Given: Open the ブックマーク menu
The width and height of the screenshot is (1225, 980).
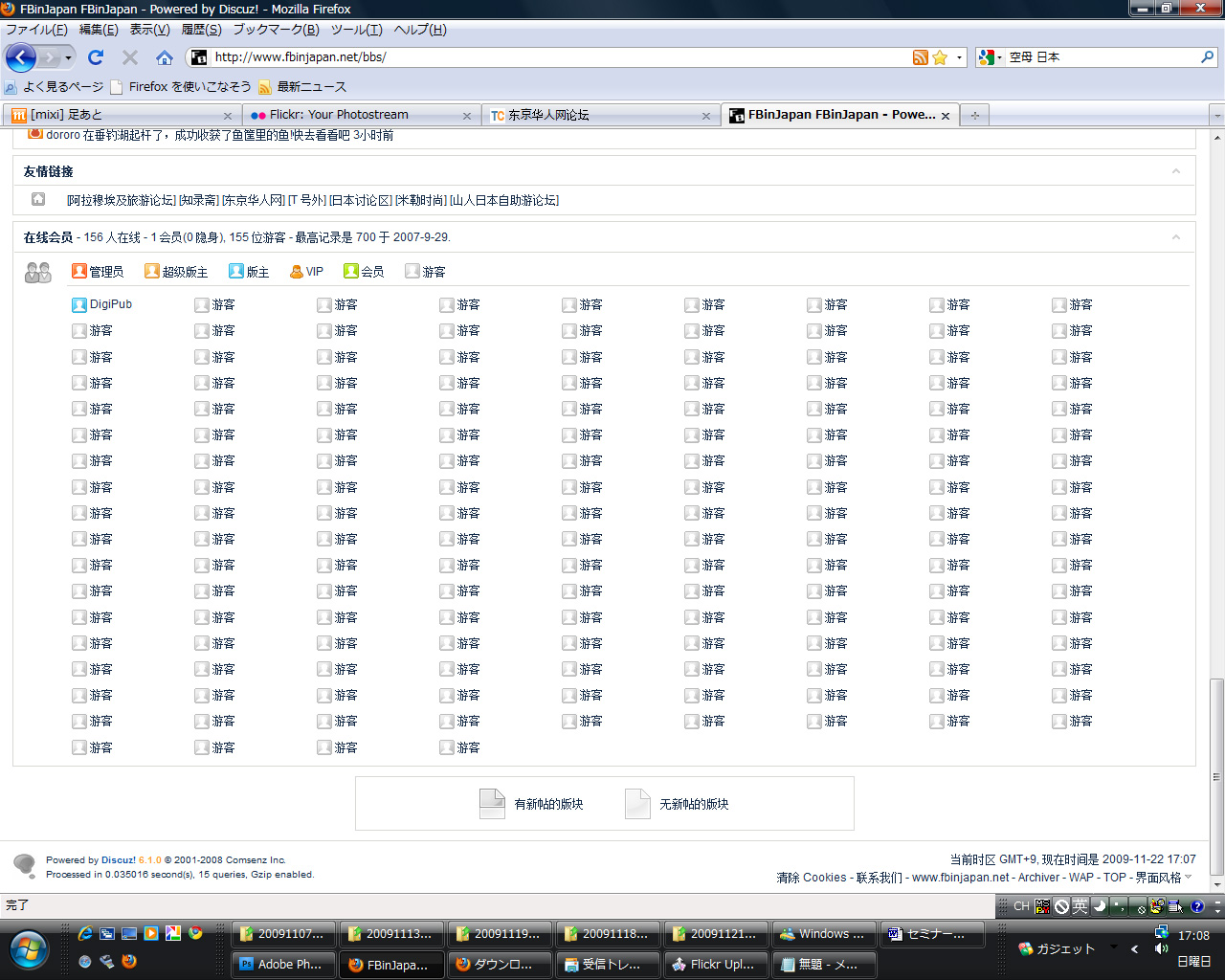Looking at the screenshot, I should [276, 30].
